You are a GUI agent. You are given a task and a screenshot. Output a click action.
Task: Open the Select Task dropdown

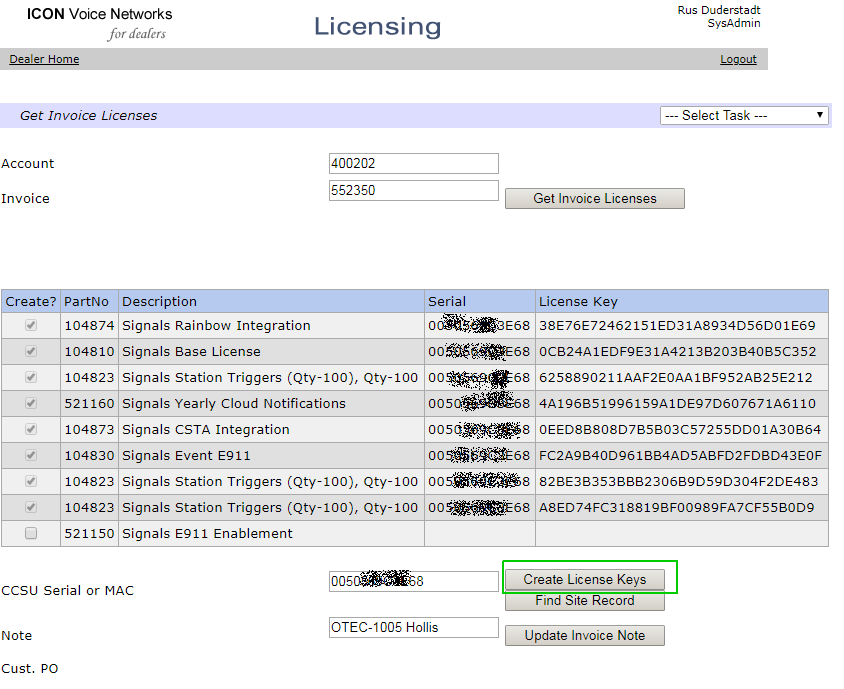[x=744, y=116]
